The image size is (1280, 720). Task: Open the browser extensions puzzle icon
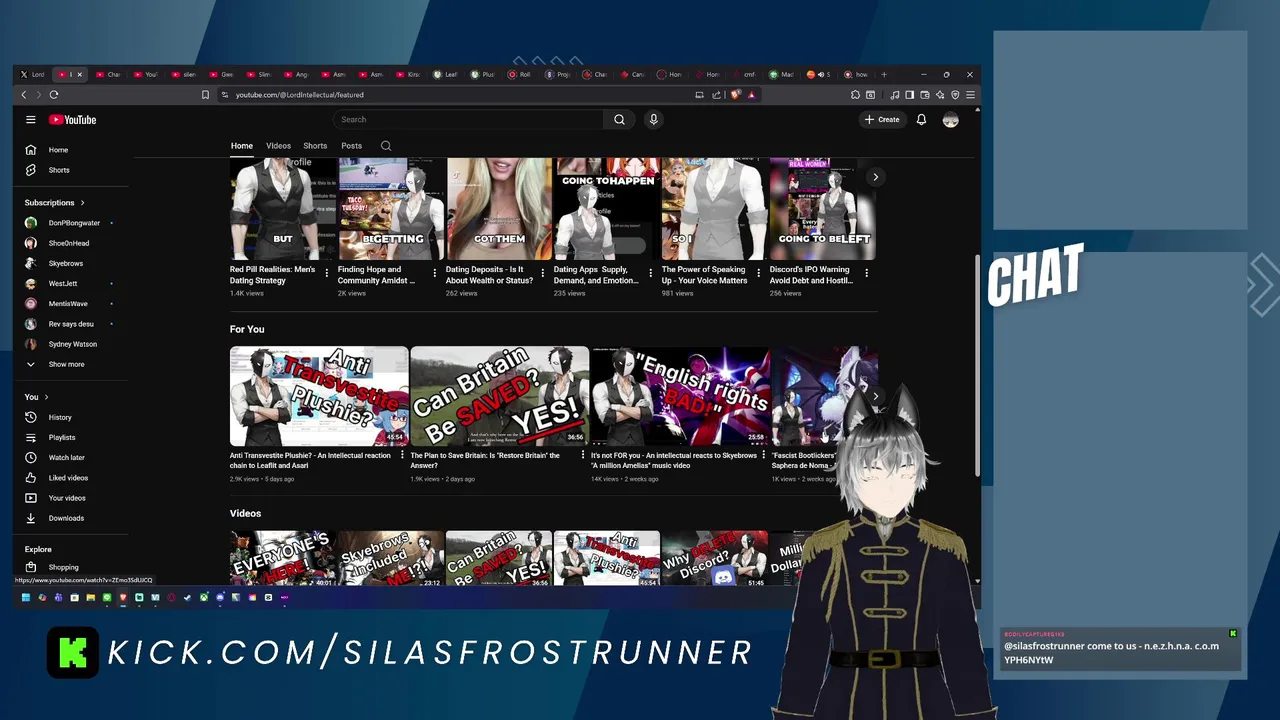click(855, 95)
